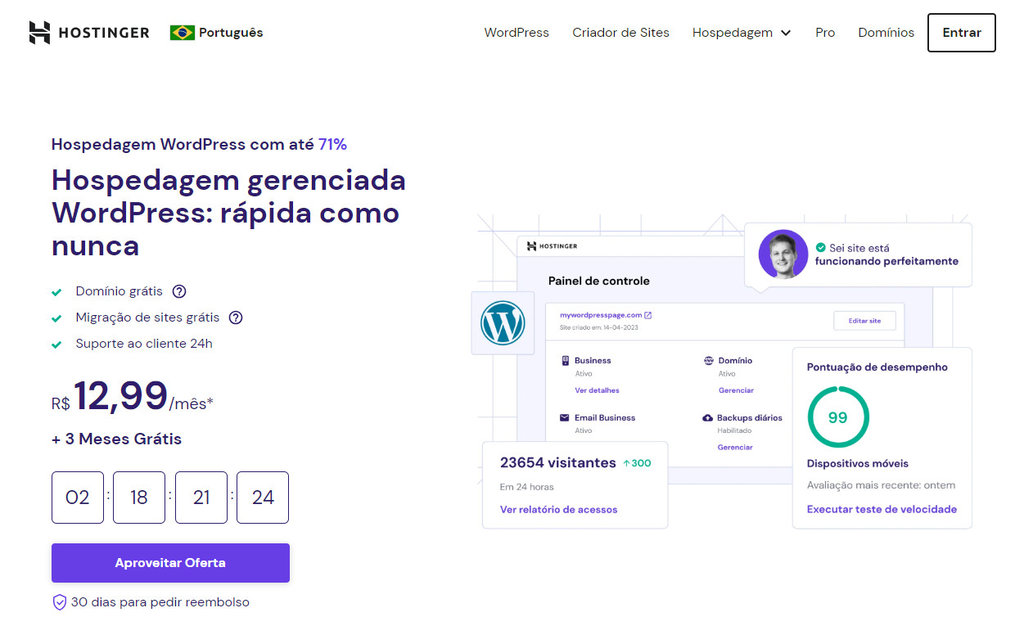
Task: Open the Domínios navigation item
Action: click(886, 33)
